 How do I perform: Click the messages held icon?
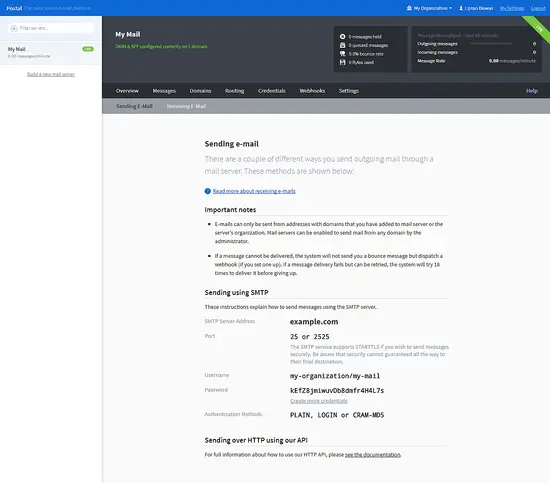(x=342, y=36)
